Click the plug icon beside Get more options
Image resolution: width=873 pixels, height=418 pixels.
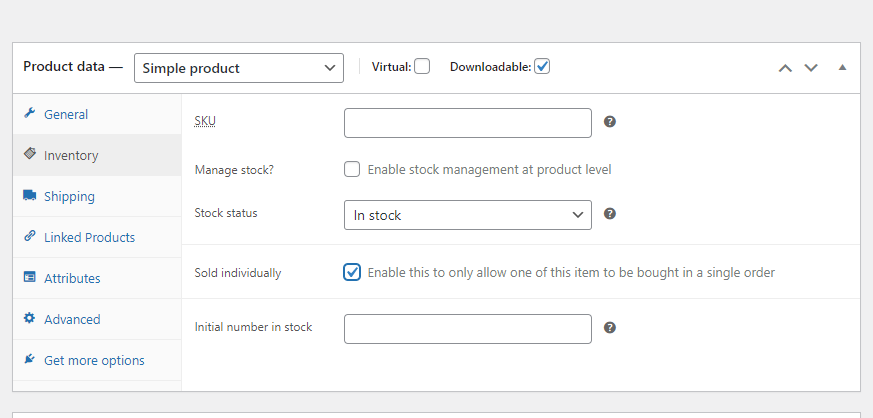click(29, 360)
